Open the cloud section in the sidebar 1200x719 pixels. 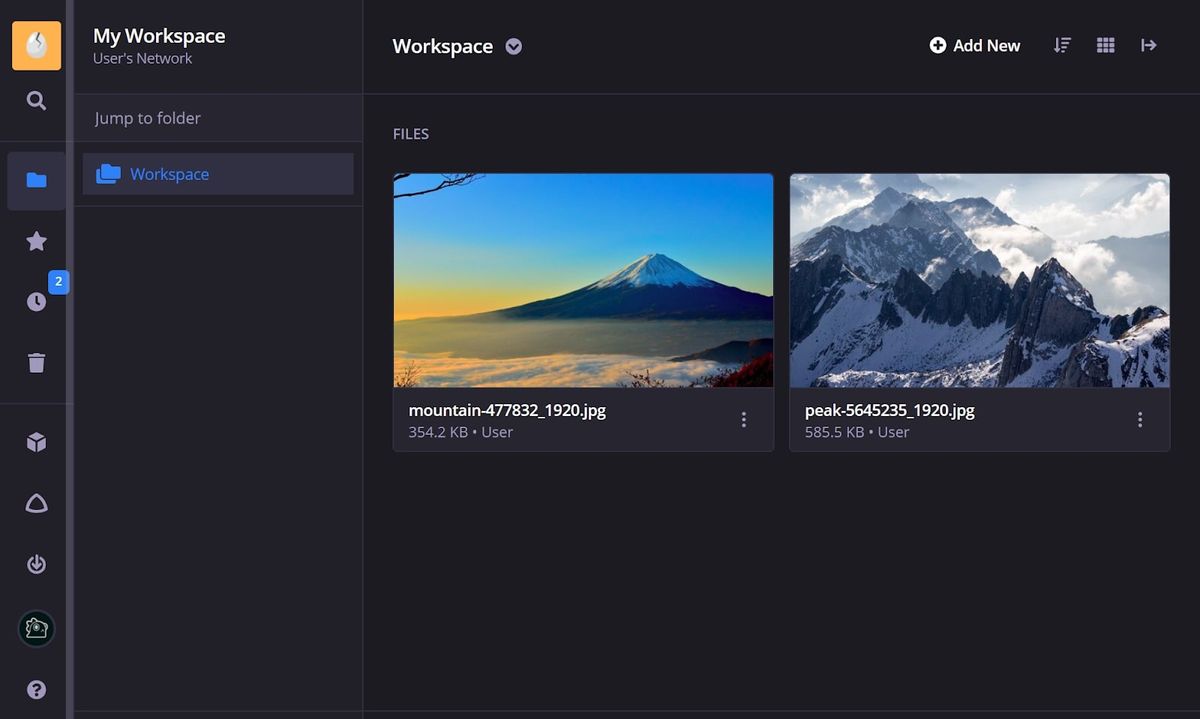36,503
